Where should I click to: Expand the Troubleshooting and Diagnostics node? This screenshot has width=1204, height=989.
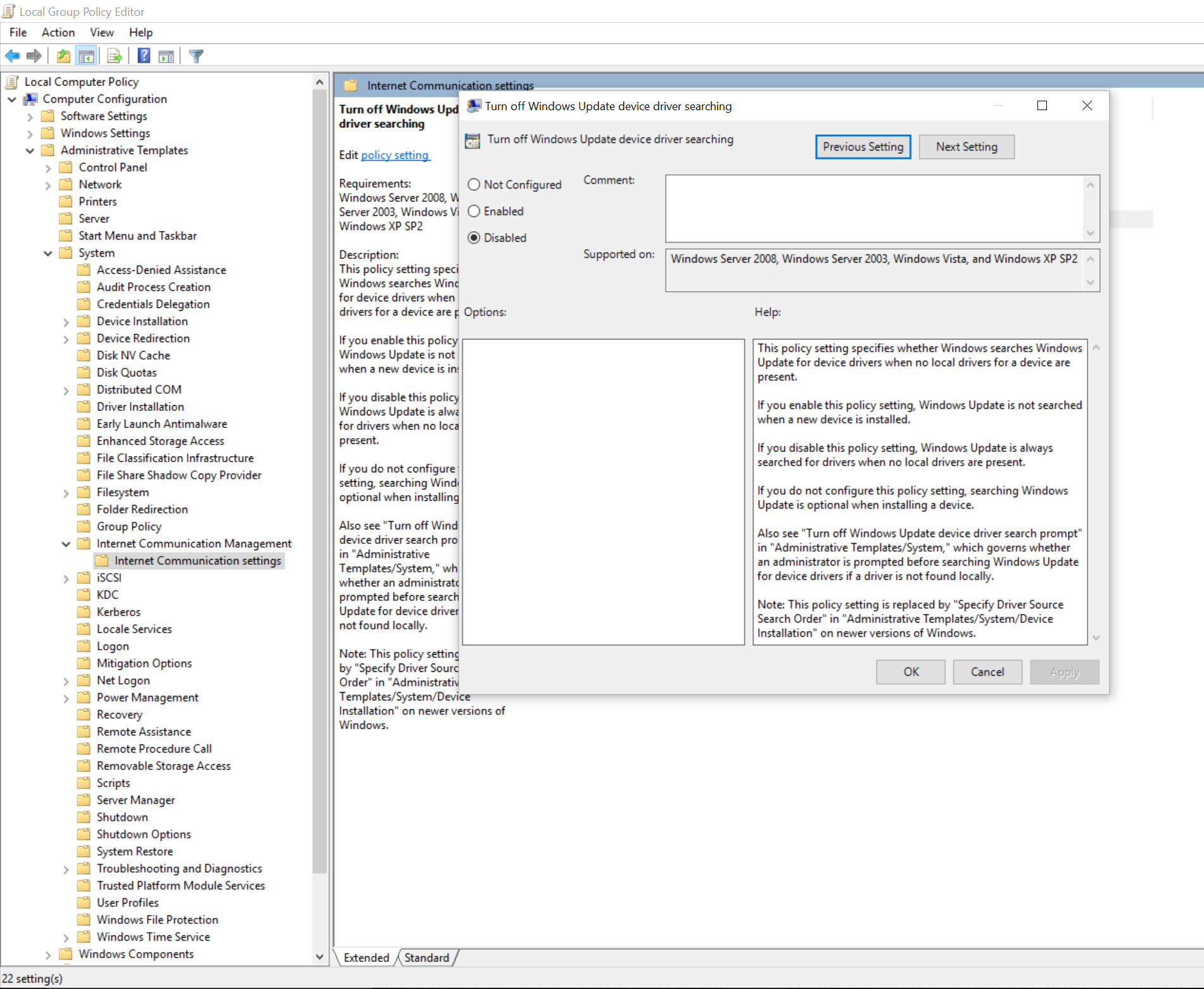click(66, 869)
